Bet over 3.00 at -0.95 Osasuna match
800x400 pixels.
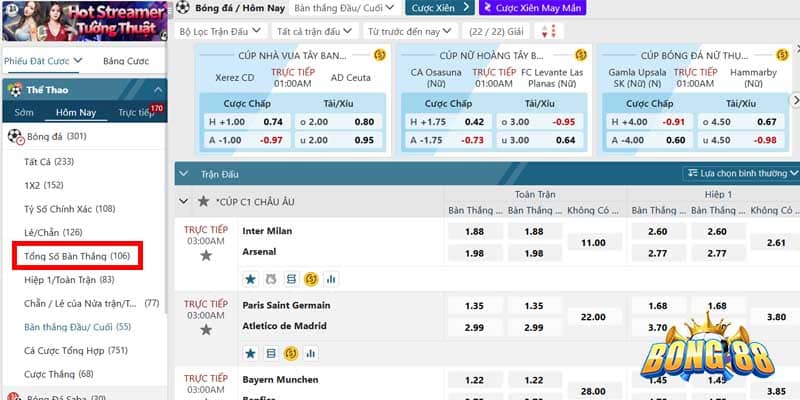coord(540,122)
